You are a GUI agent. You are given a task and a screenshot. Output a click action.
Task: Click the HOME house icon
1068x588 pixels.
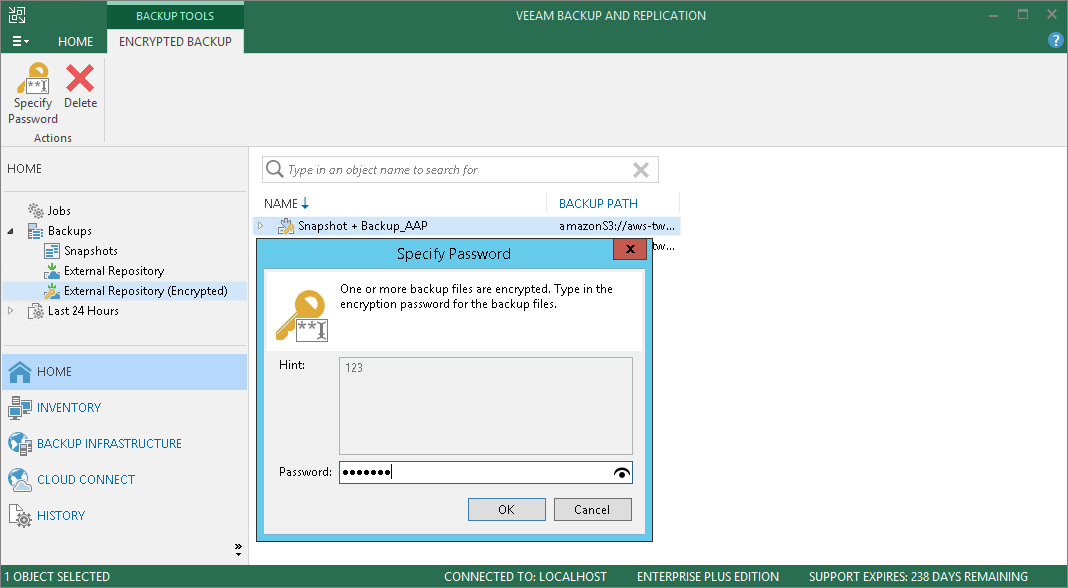(x=20, y=372)
